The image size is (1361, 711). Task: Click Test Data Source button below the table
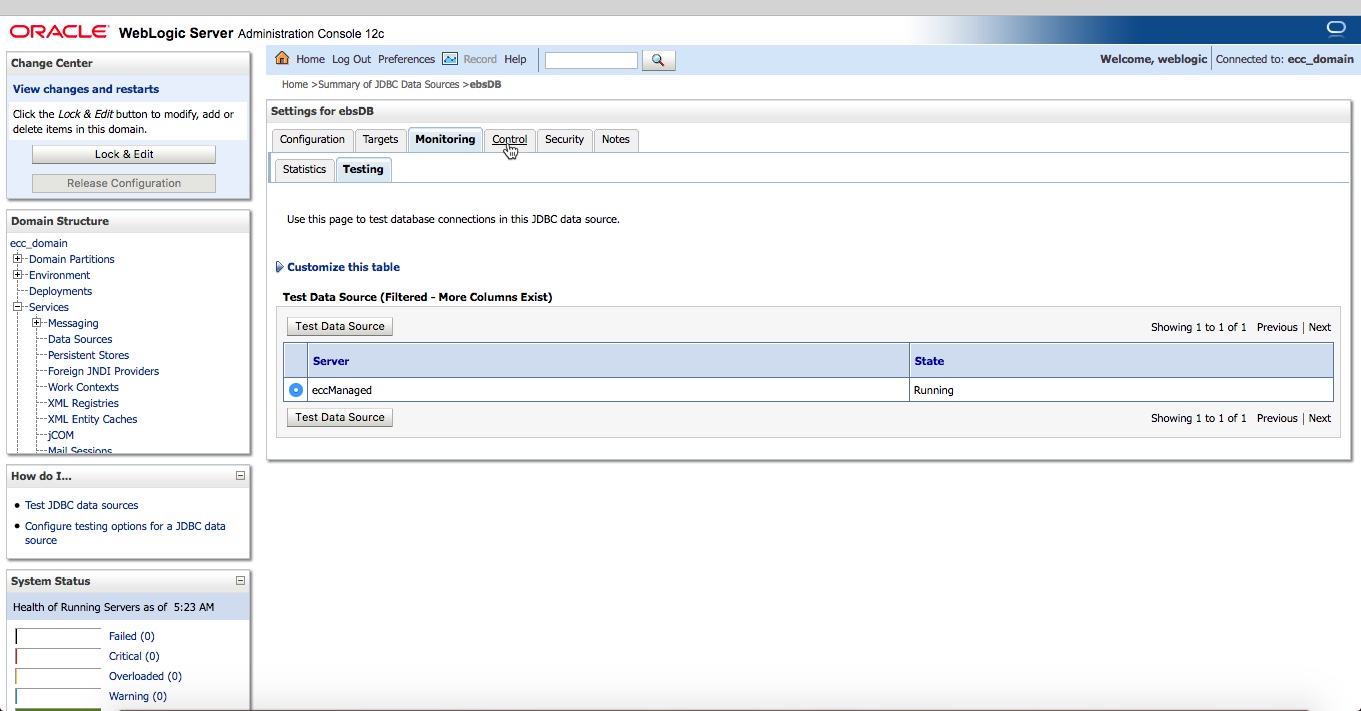340,417
